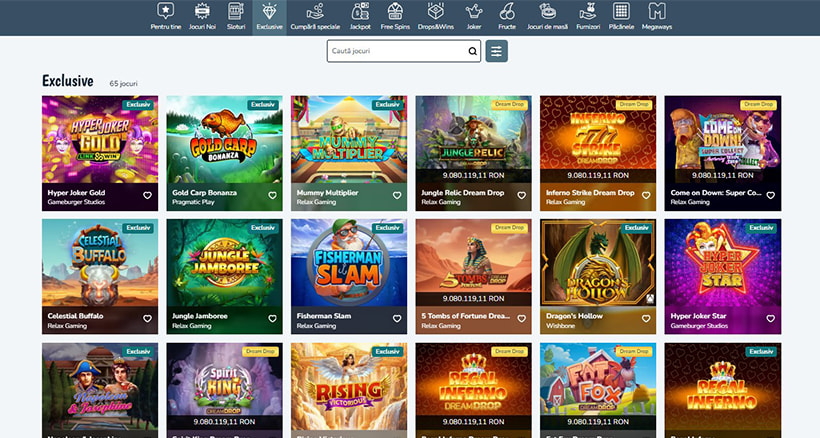Select the Exclusive diamond category

269,17
